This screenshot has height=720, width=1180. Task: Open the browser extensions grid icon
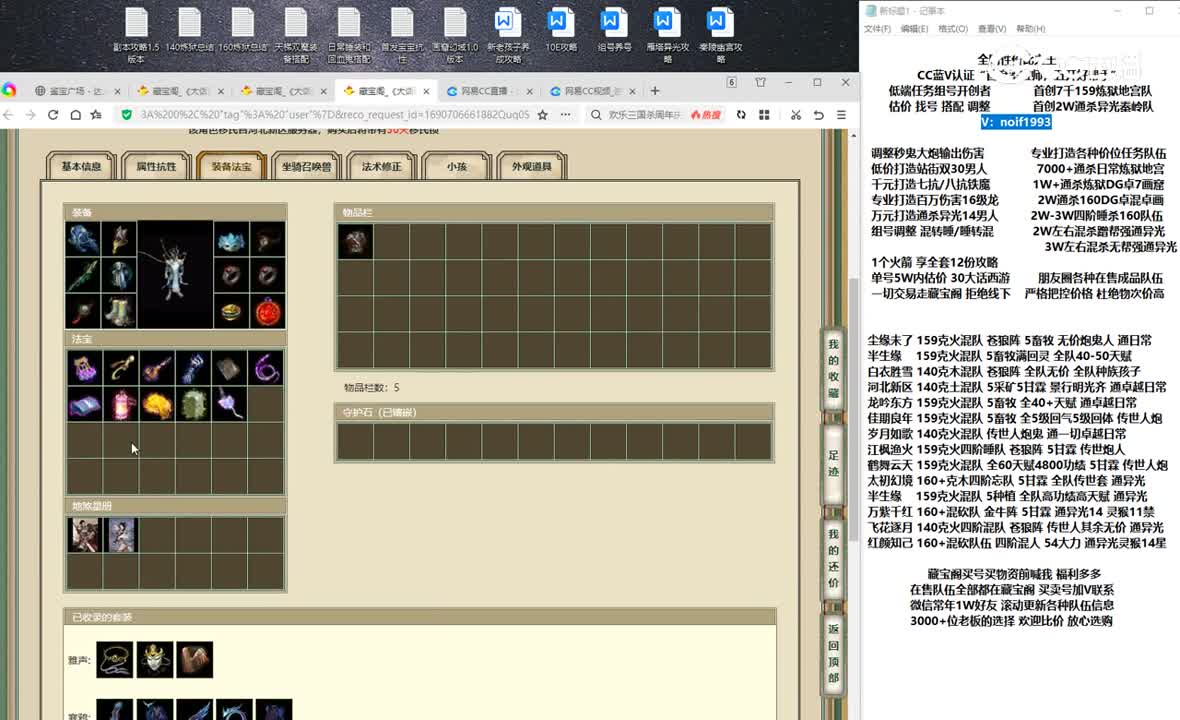[764, 114]
